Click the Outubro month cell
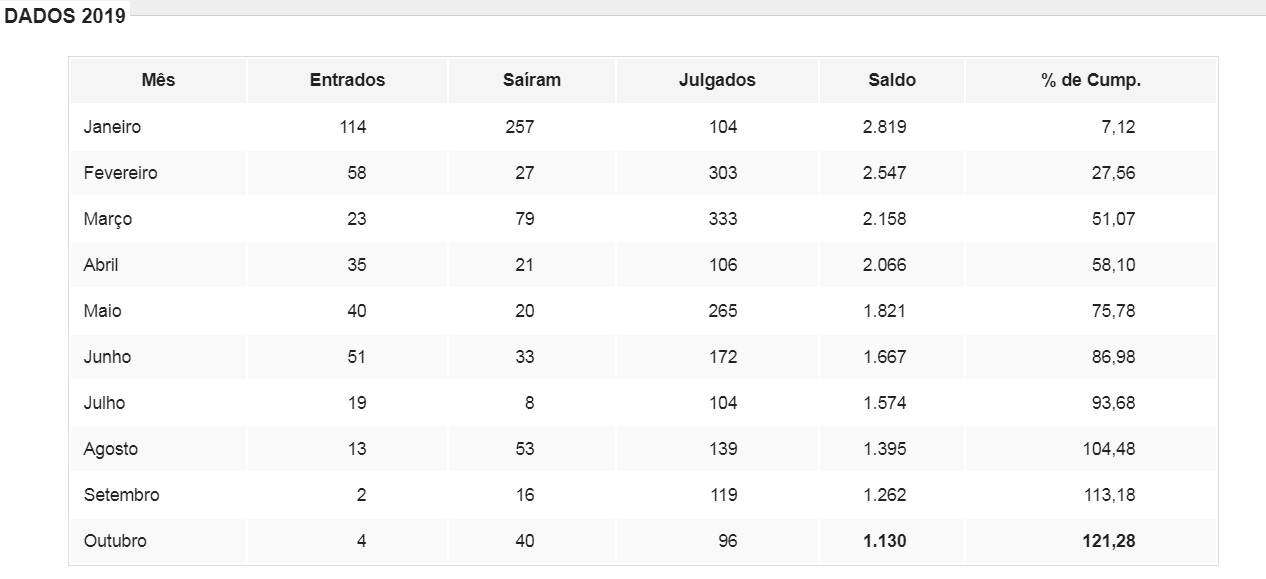The width and height of the screenshot is (1266, 579). pos(115,541)
